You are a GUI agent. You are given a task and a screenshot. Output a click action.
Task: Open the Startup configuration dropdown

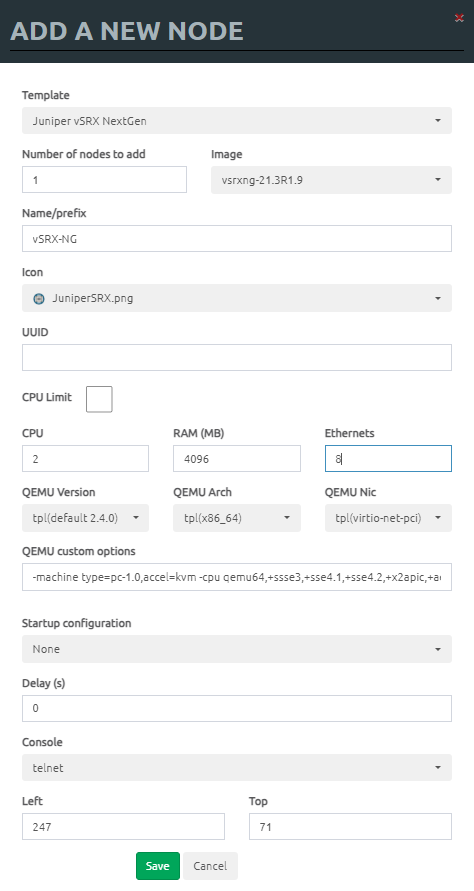[237, 649]
